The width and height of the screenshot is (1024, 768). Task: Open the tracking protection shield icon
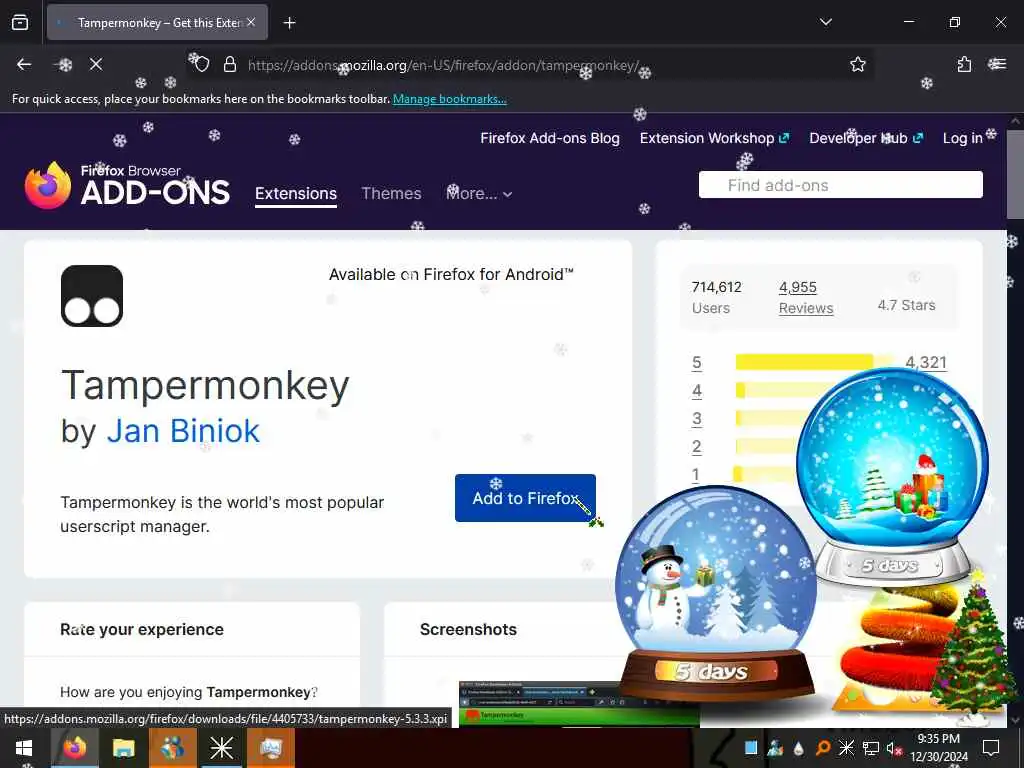[202, 65]
